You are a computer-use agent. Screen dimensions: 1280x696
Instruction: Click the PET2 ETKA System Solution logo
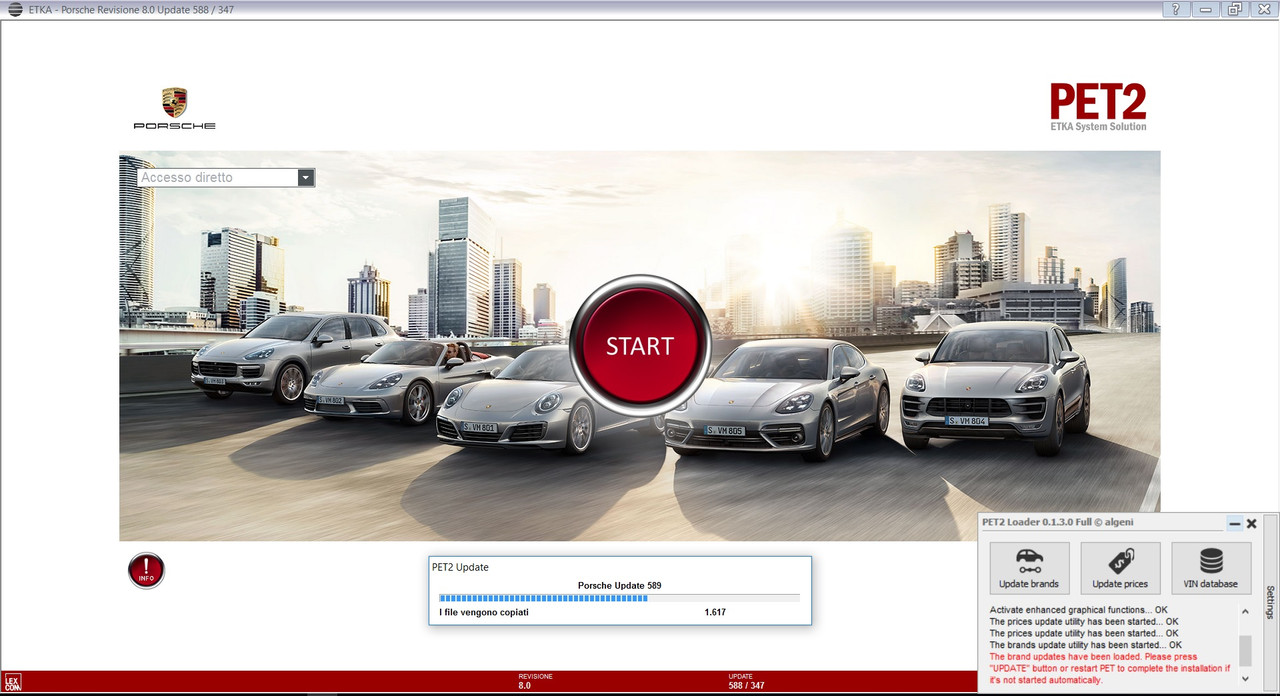1098,108
